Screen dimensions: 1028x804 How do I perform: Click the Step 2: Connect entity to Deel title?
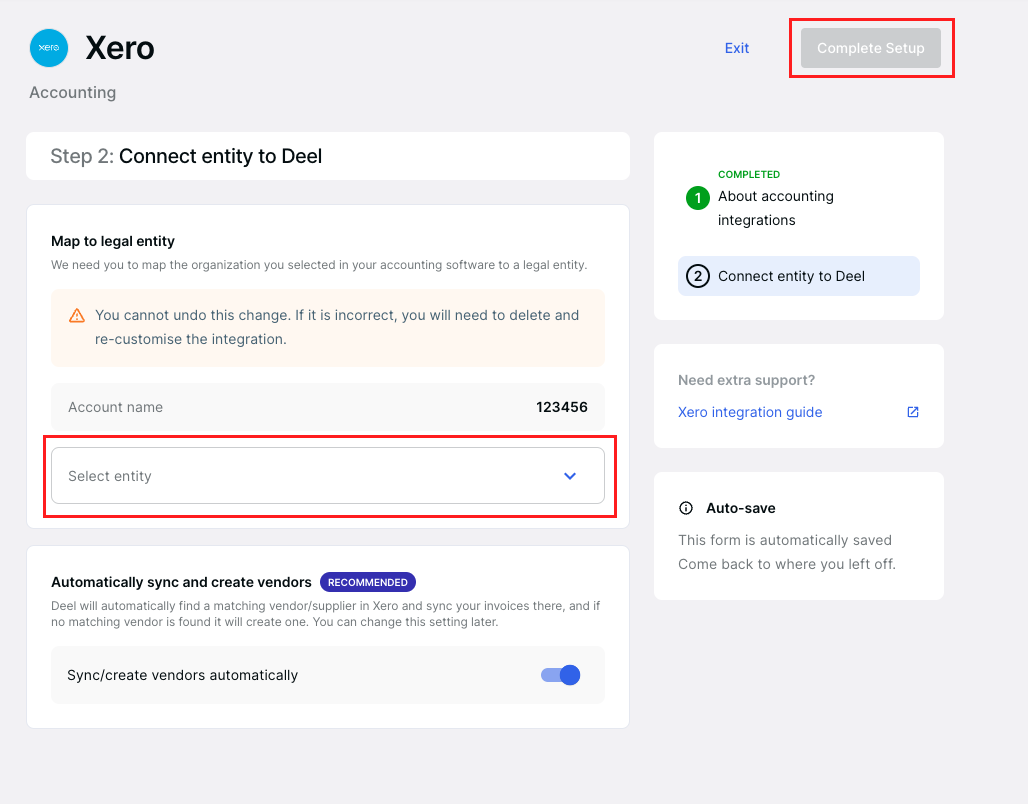tap(186, 156)
